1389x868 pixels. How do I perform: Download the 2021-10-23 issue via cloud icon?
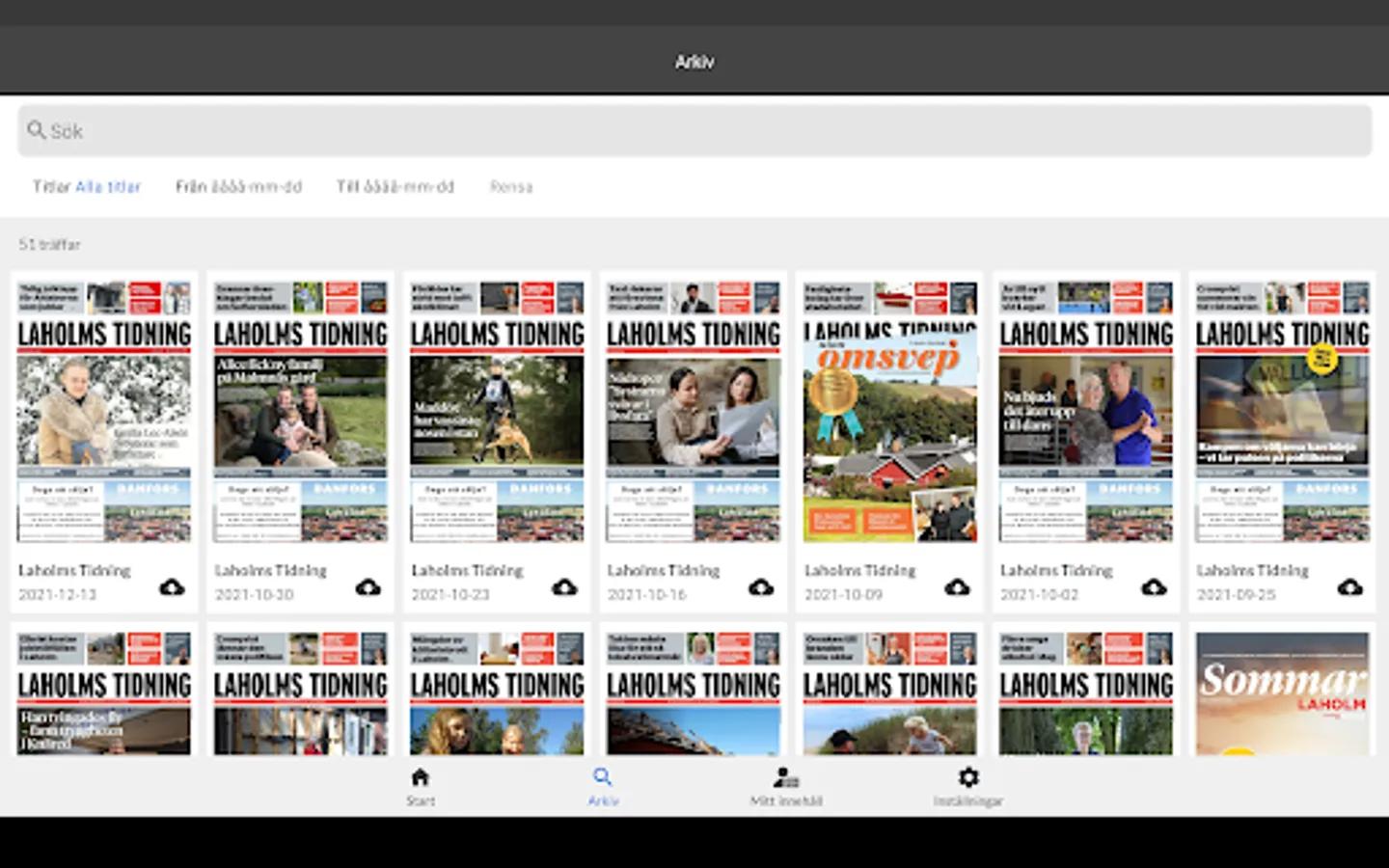click(x=564, y=587)
